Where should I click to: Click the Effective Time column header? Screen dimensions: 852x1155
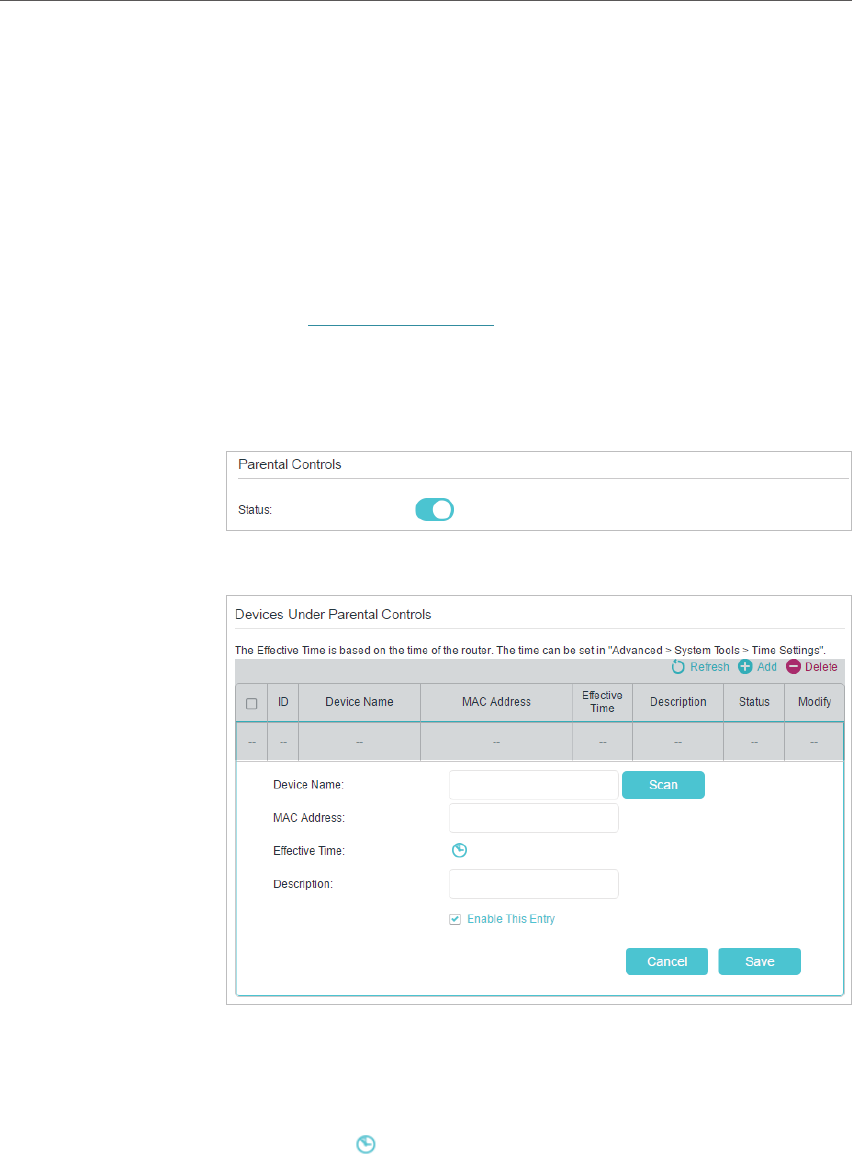602,702
